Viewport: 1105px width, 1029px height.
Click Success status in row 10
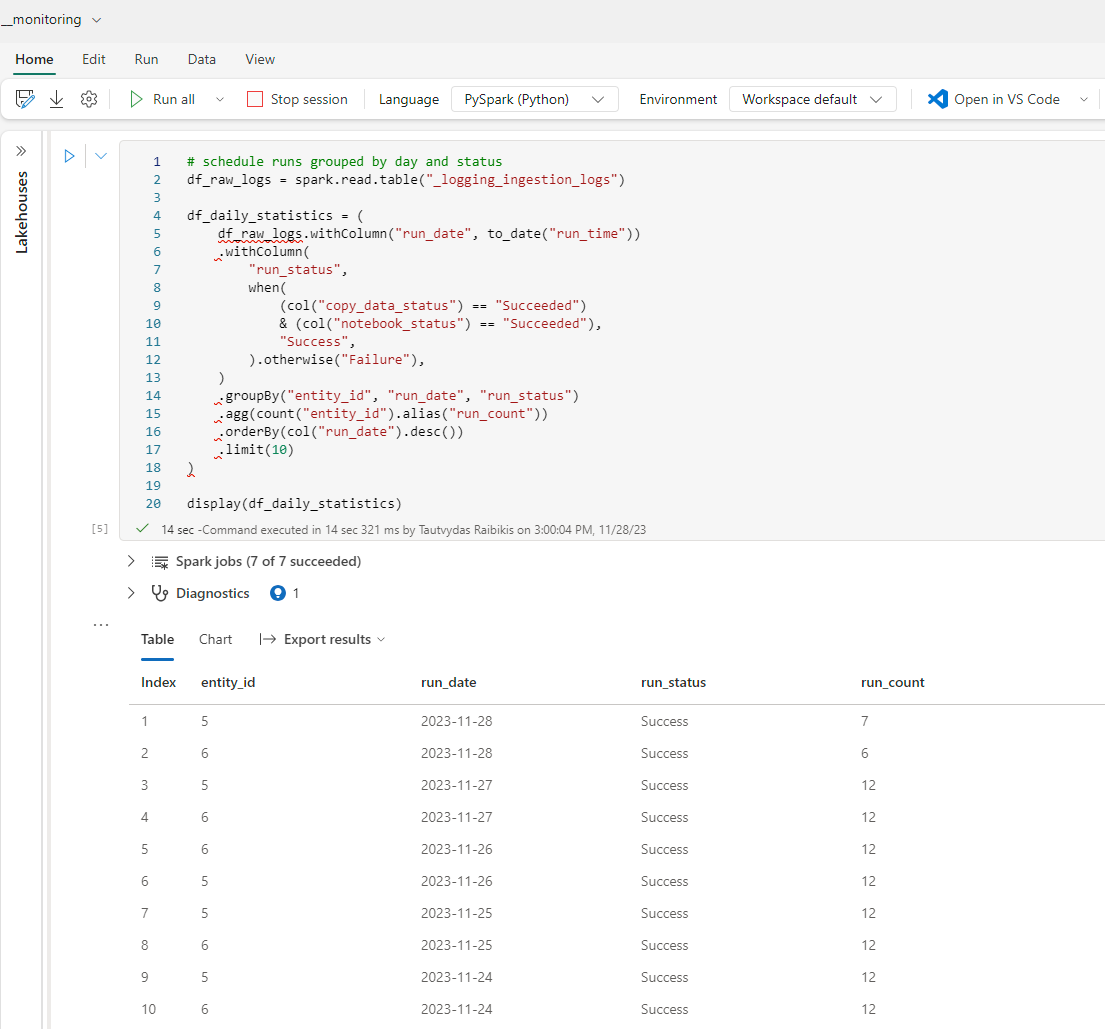[x=664, y=1009]
